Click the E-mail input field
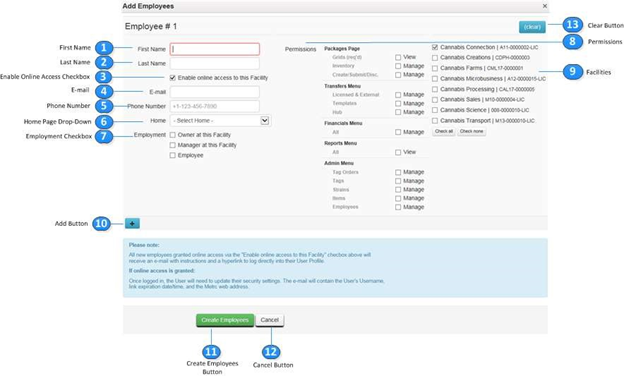The height and width of the screenshot is (376, 624). 215,92
